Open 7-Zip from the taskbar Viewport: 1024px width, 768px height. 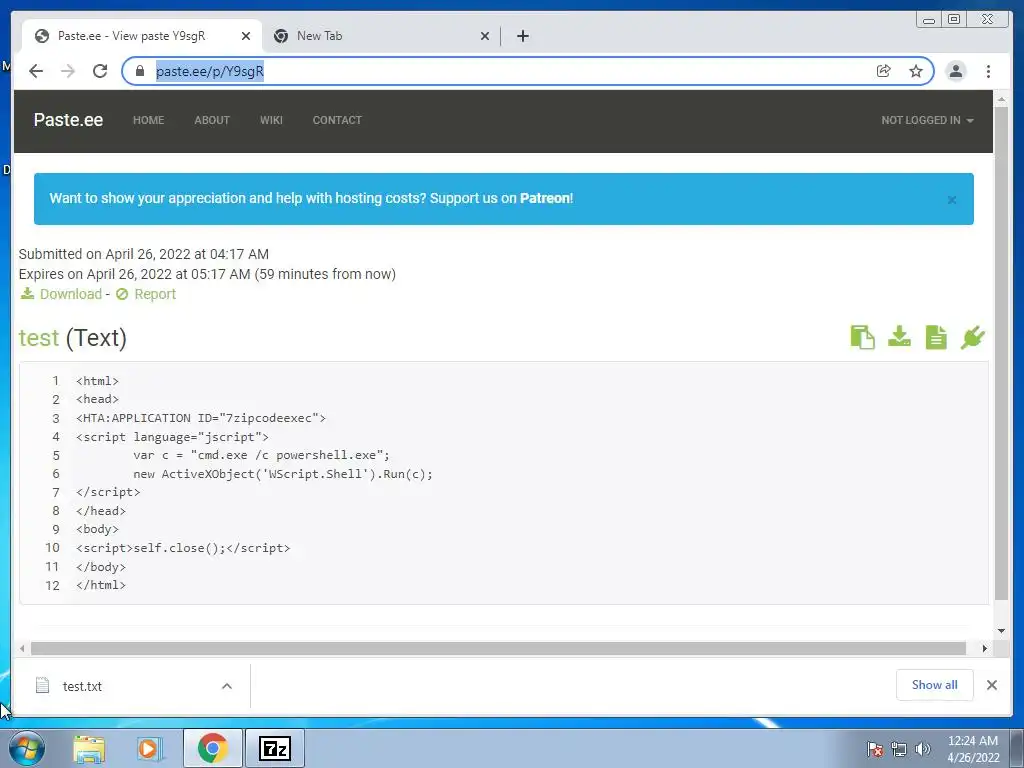(274, 748)
